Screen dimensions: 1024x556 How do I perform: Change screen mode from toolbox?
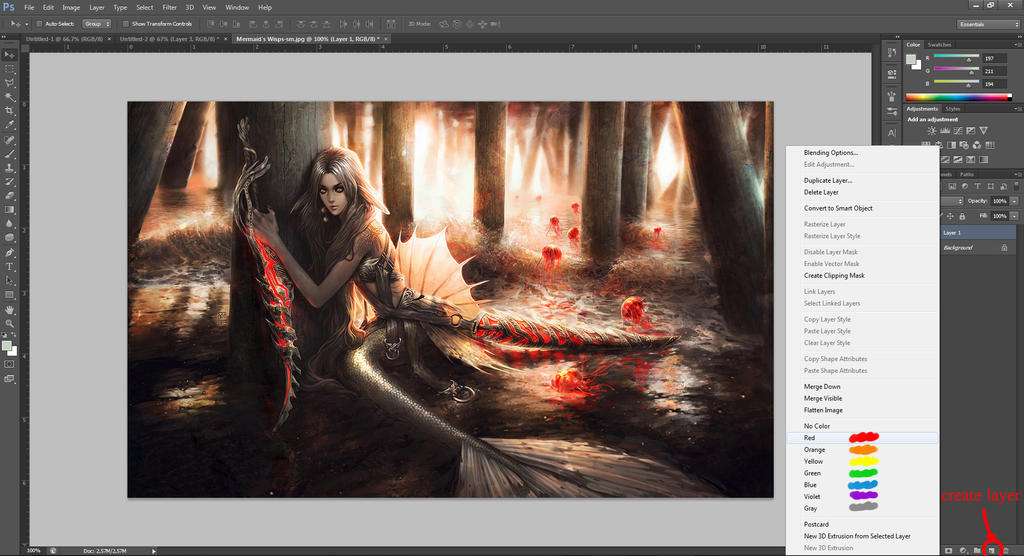coord(9,379)
